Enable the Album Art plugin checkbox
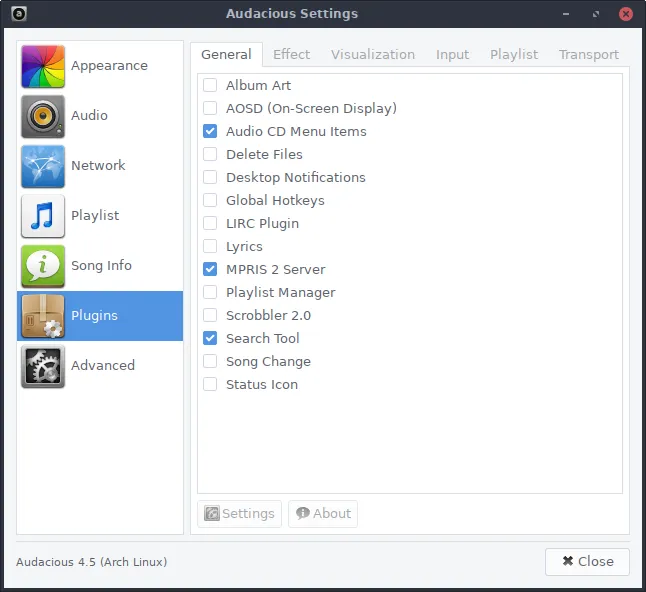Viewport: 646px width, 592px height. point(210,86)
